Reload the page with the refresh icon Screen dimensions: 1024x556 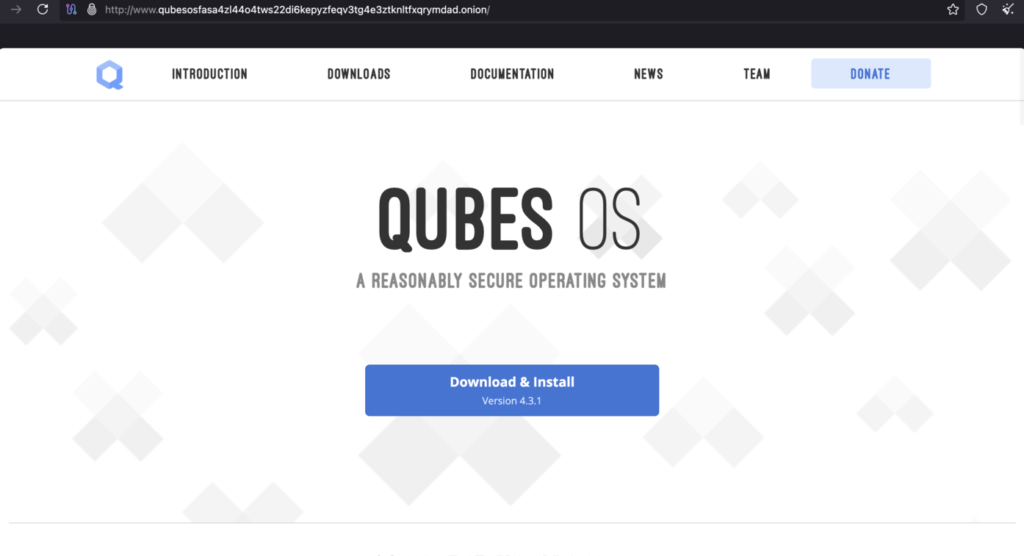coord(42,10)
